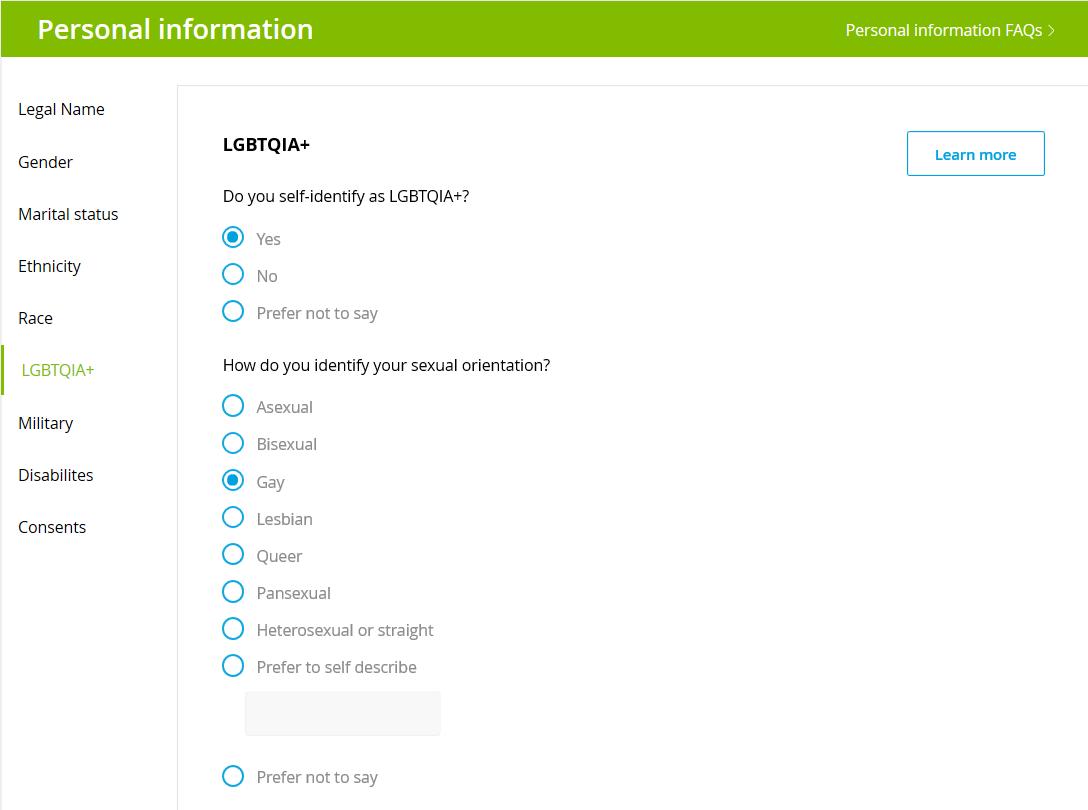
Task: Pick the Lesbian option
Action: pos(233,518)
